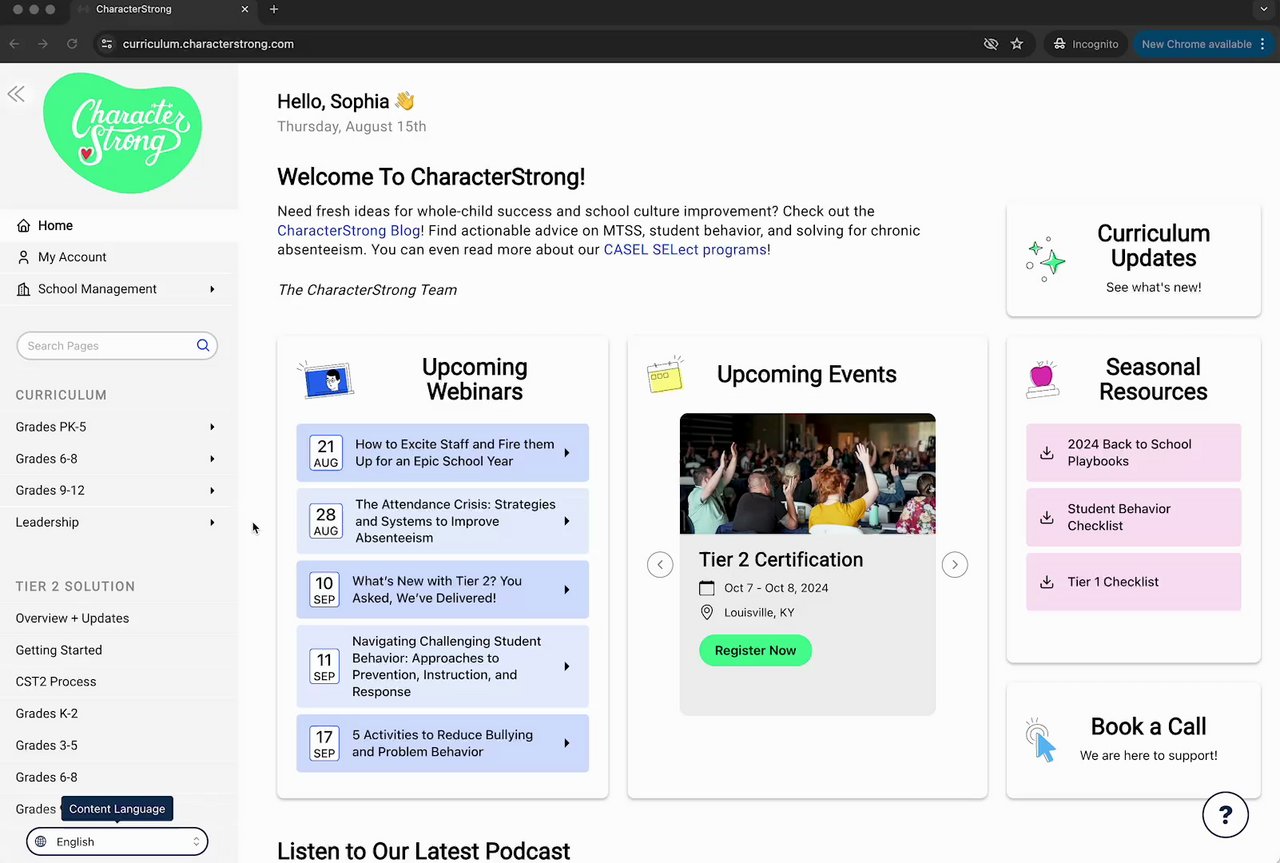Open the Curriculum Updates card
This screenshot has height=863, width=1280.
click(x=1134, y=260)
